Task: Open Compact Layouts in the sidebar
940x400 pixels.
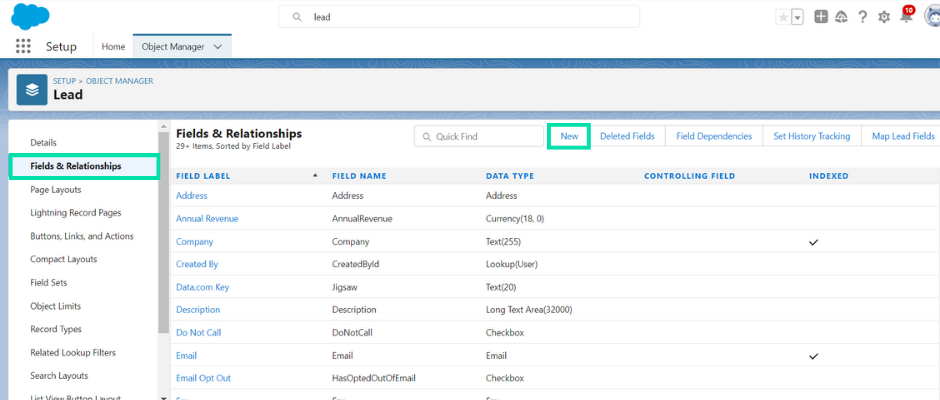Action: coord(64,259)
